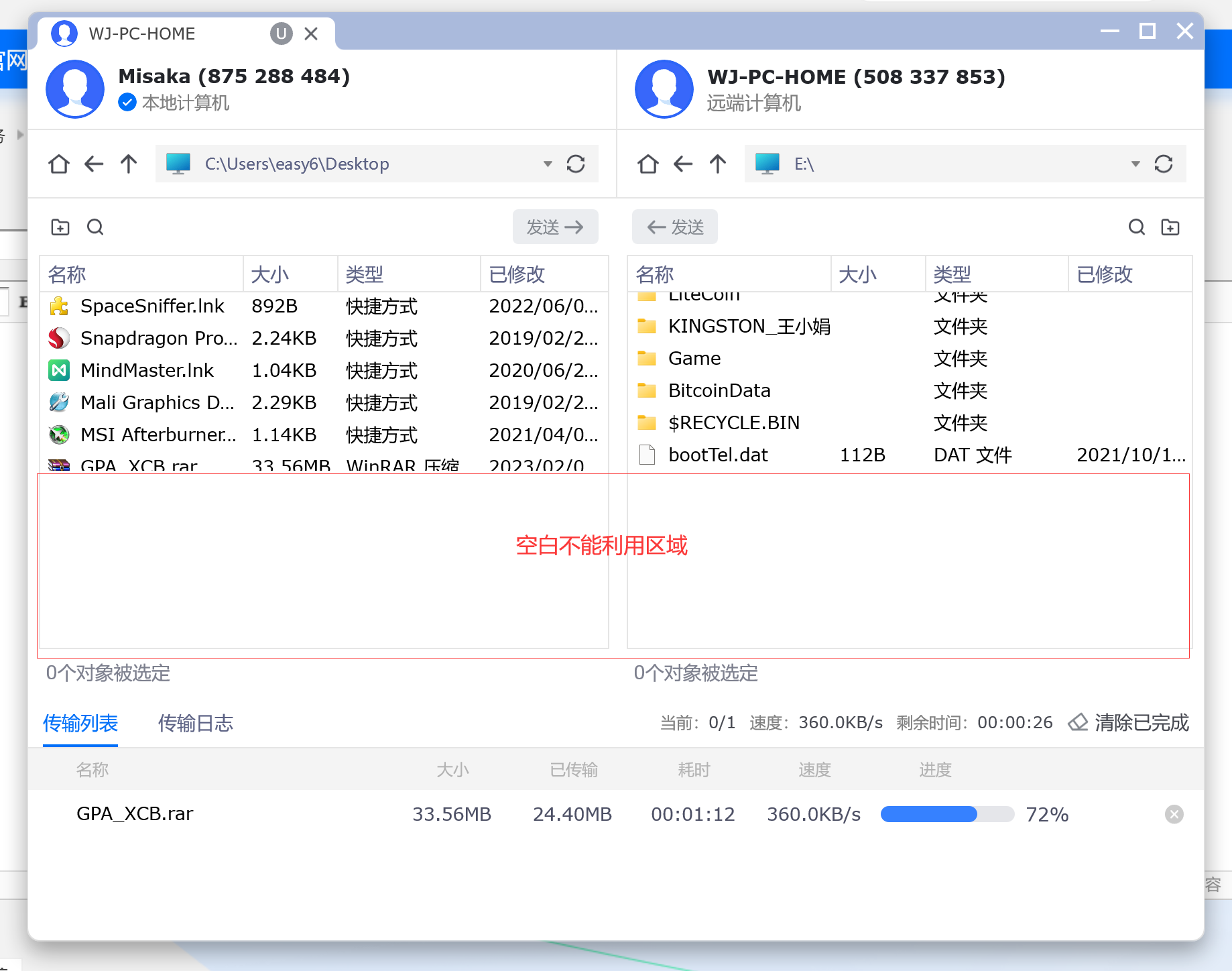Image resolution: width=1232 pixels, height=971 pixels.
Task: Go up one folder in local panel
Action: [x=129, y=164]
